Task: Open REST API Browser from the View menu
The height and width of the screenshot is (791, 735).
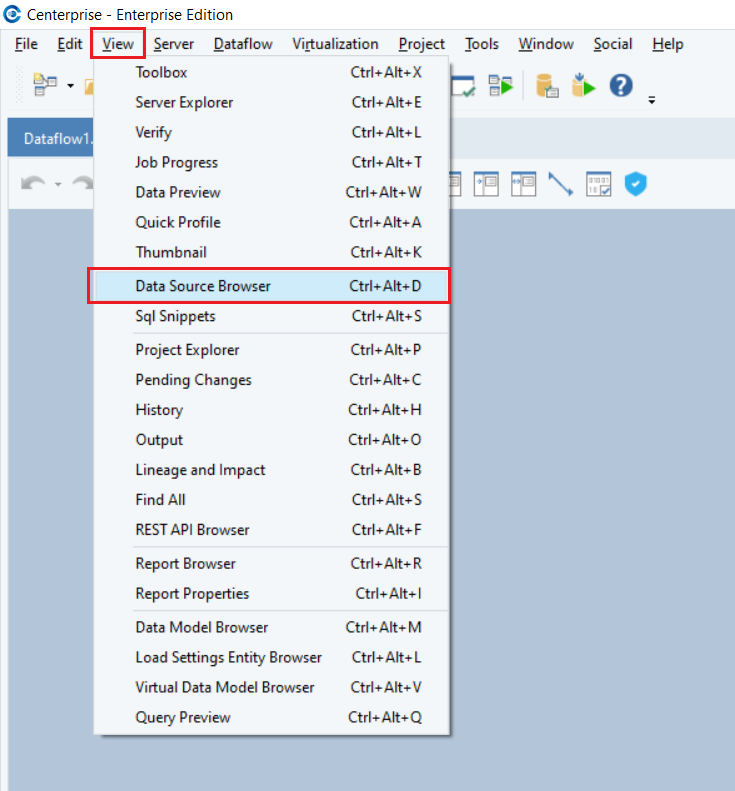Action: 271,530
